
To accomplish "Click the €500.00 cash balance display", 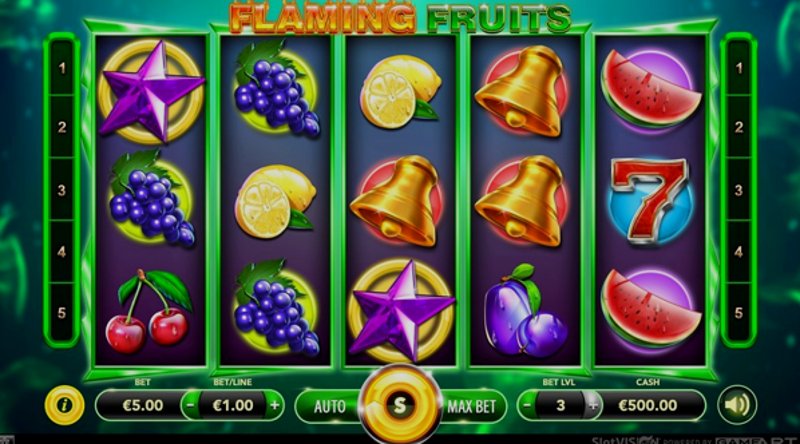I will point(648,406).
